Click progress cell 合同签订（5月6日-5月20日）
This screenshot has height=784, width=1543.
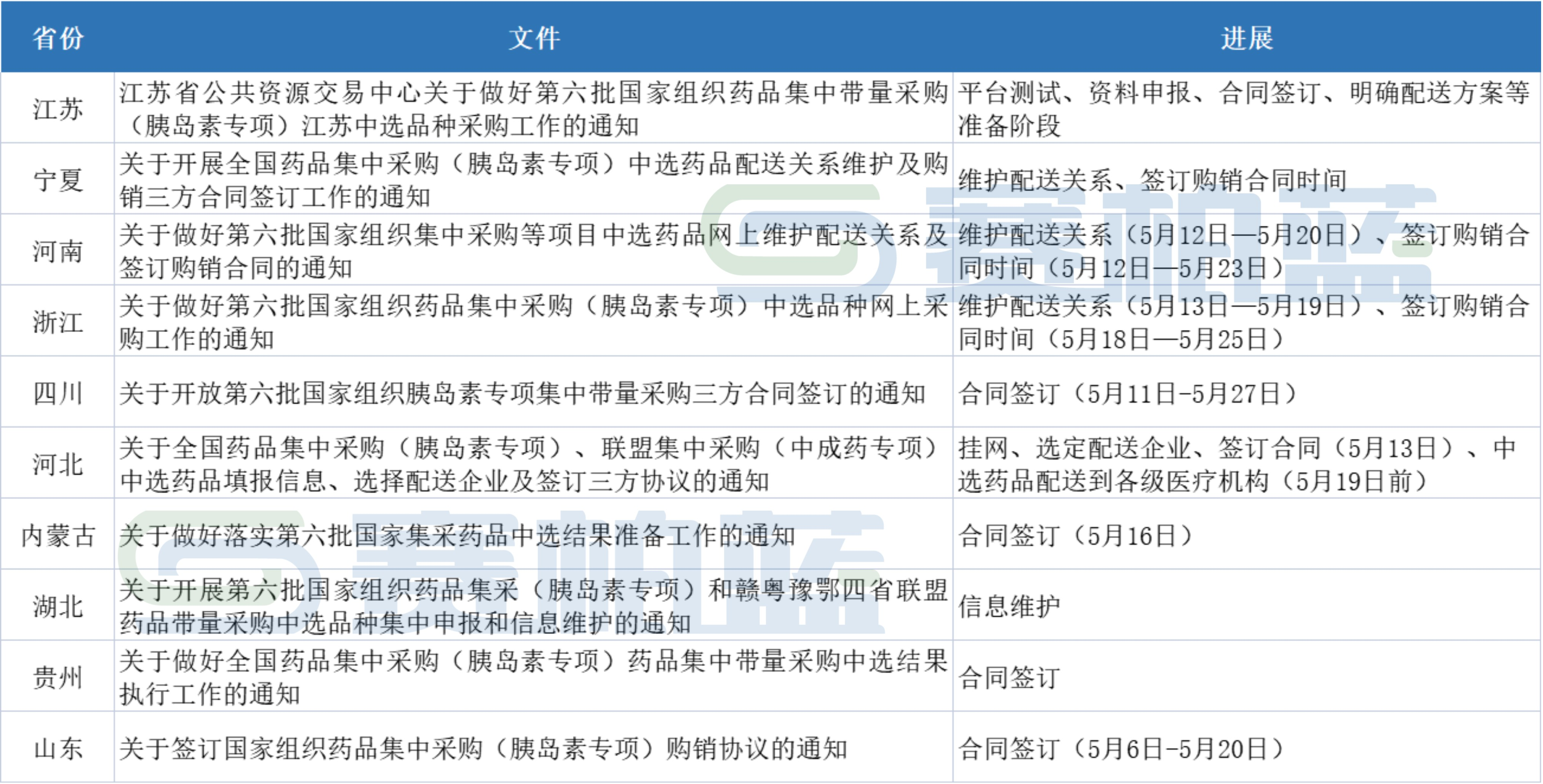[x=1247, y=747]
